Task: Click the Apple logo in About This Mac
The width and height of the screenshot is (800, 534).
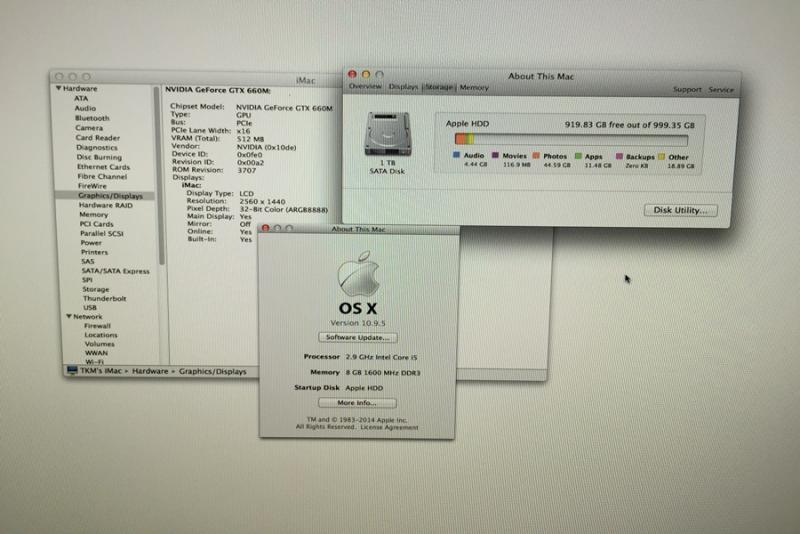Action: (359, 273)
